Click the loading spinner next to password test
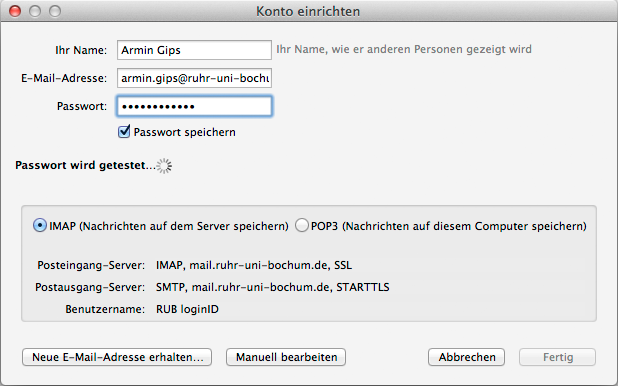Screen dimensions: 618x386 [x=164, y=166]
